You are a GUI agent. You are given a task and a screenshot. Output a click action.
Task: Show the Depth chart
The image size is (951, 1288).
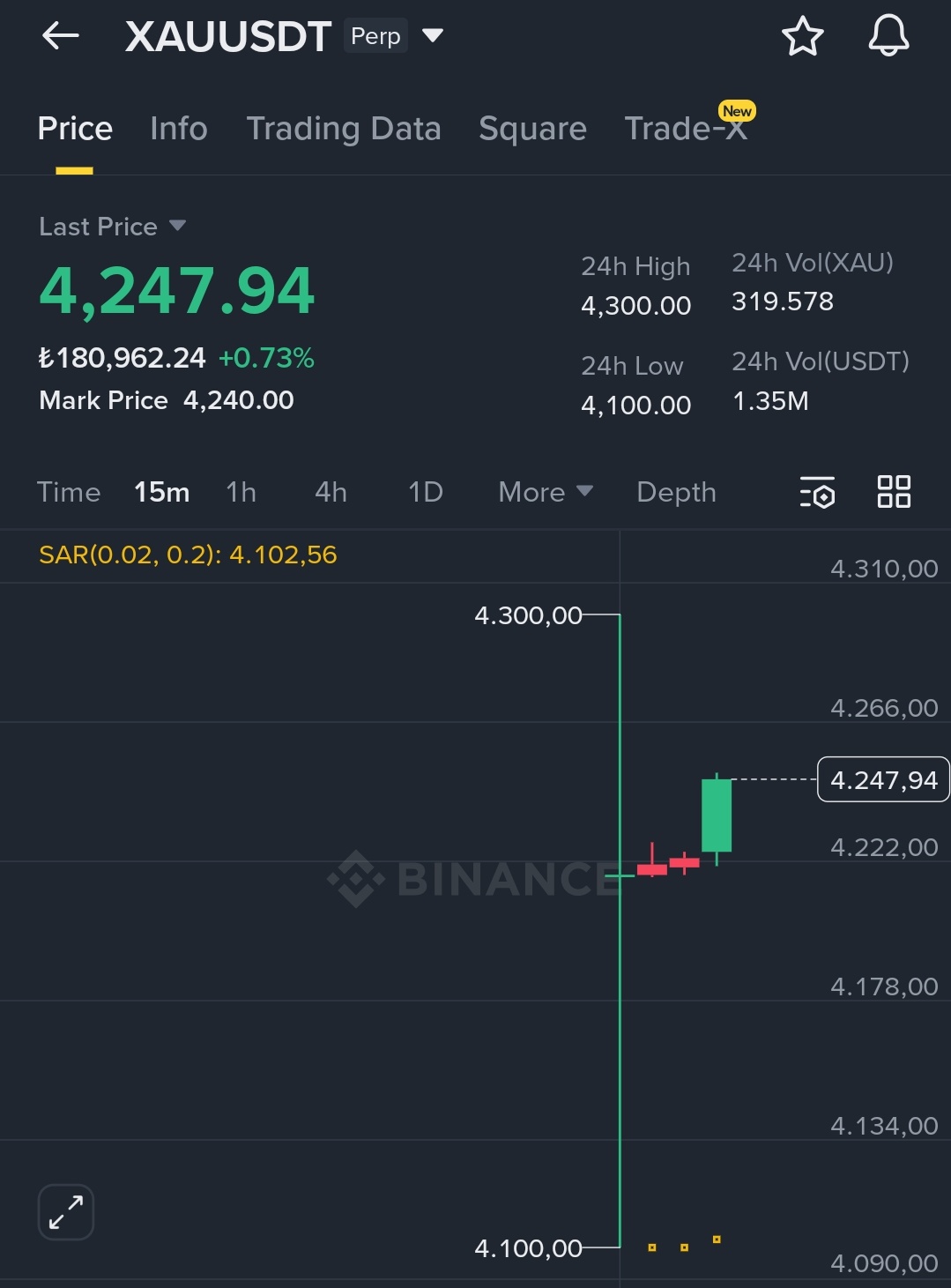coord(676,492)
